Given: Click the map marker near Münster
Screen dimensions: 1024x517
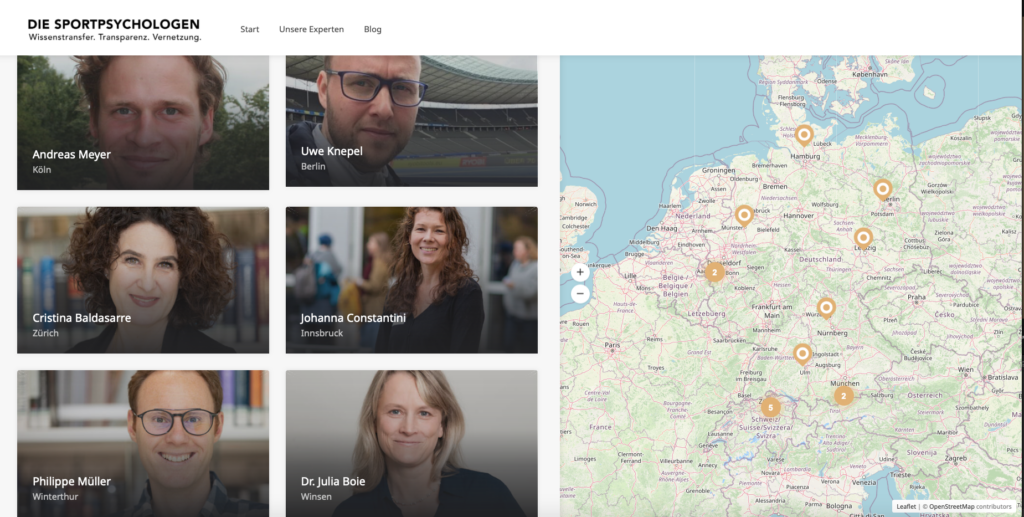Looking at the screenshot, I should (744, 214).
